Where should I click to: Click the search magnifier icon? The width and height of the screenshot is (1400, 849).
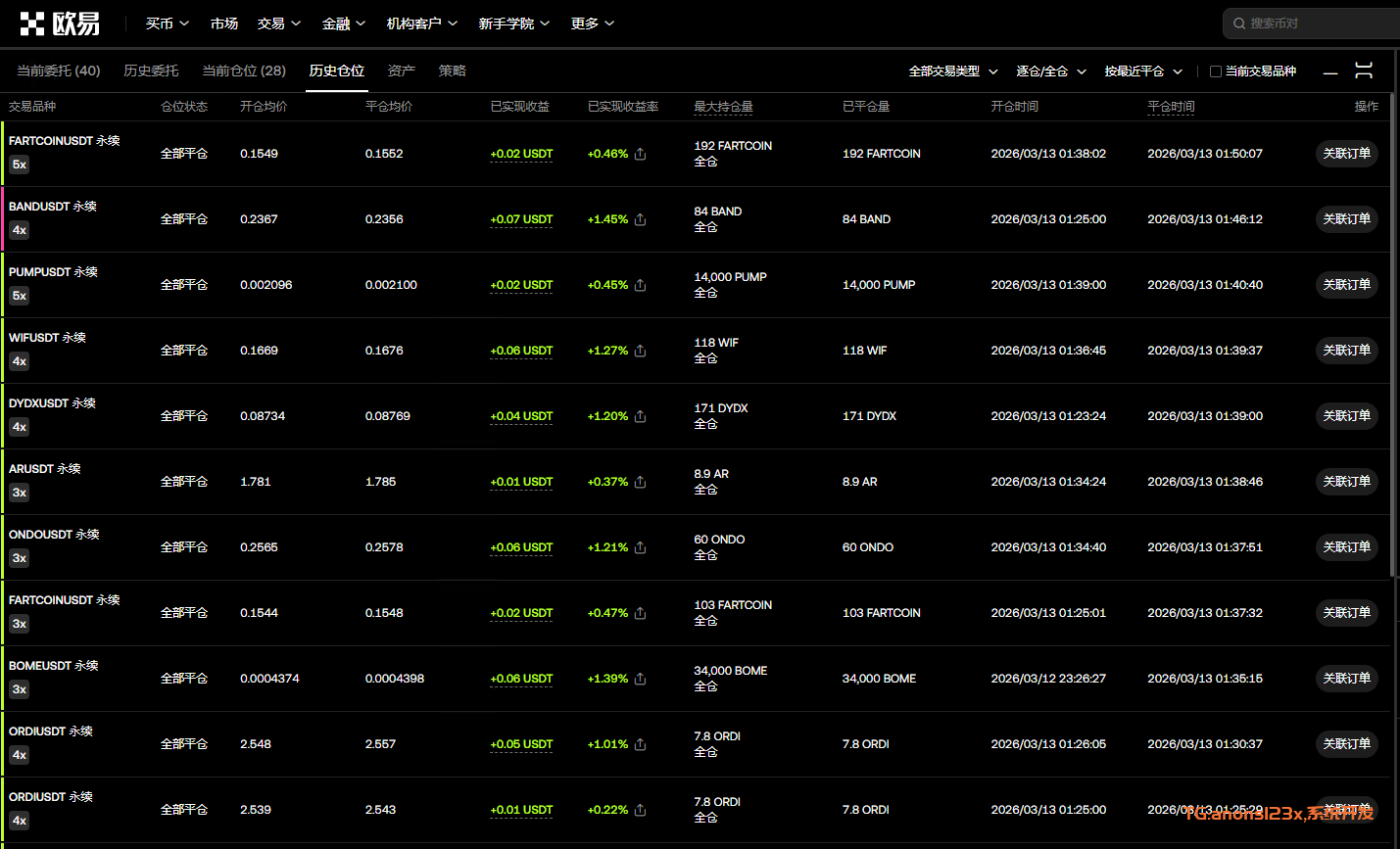click(1239, 24)
